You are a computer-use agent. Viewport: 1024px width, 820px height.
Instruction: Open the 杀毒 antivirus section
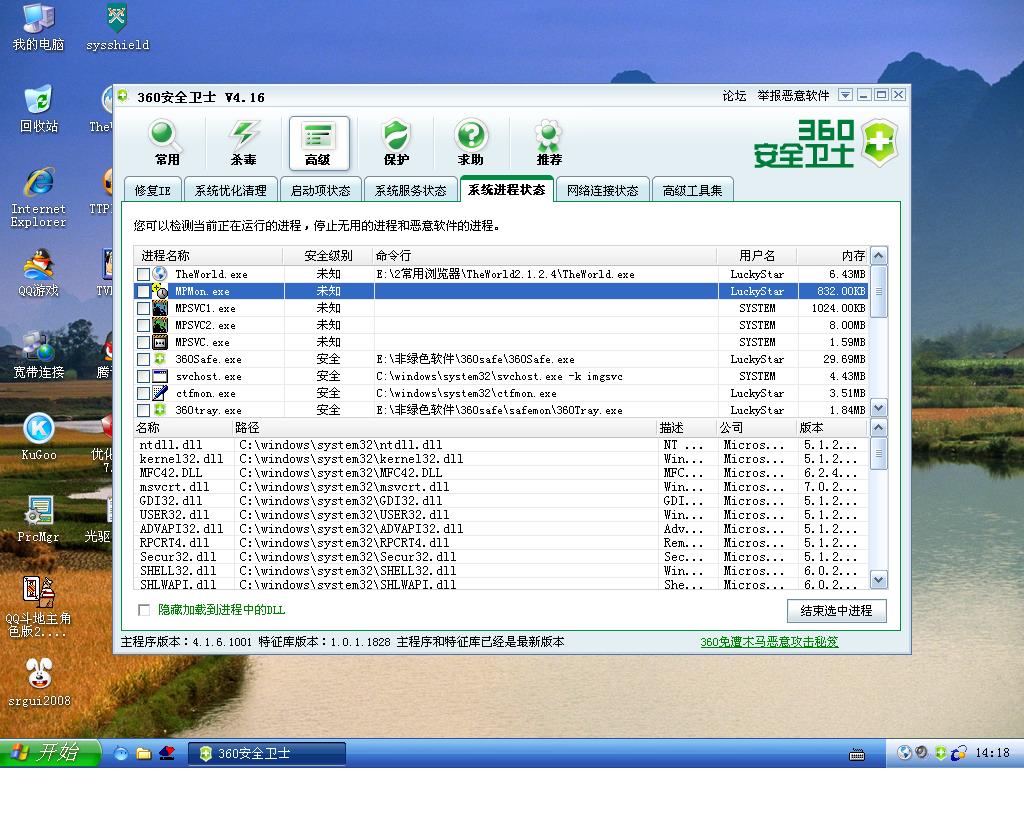click(243, 143)
